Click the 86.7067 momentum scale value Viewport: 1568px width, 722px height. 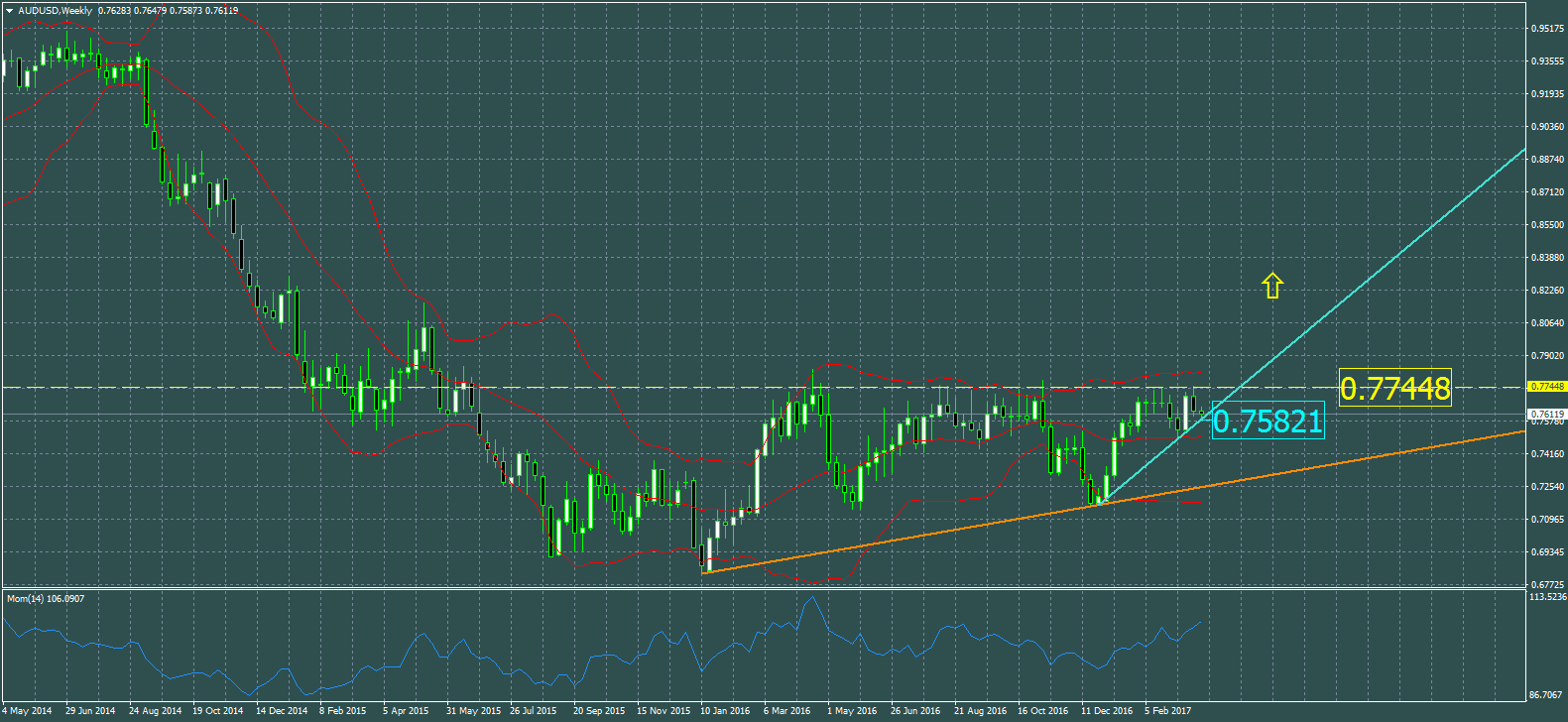1547,696
